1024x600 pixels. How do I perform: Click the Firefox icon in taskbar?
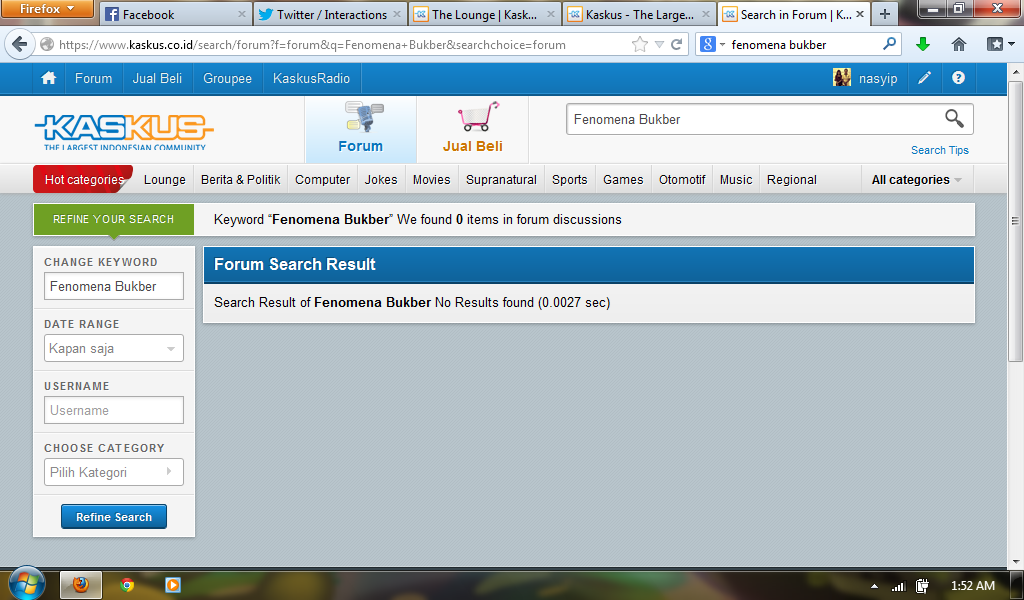pos(81,584)
